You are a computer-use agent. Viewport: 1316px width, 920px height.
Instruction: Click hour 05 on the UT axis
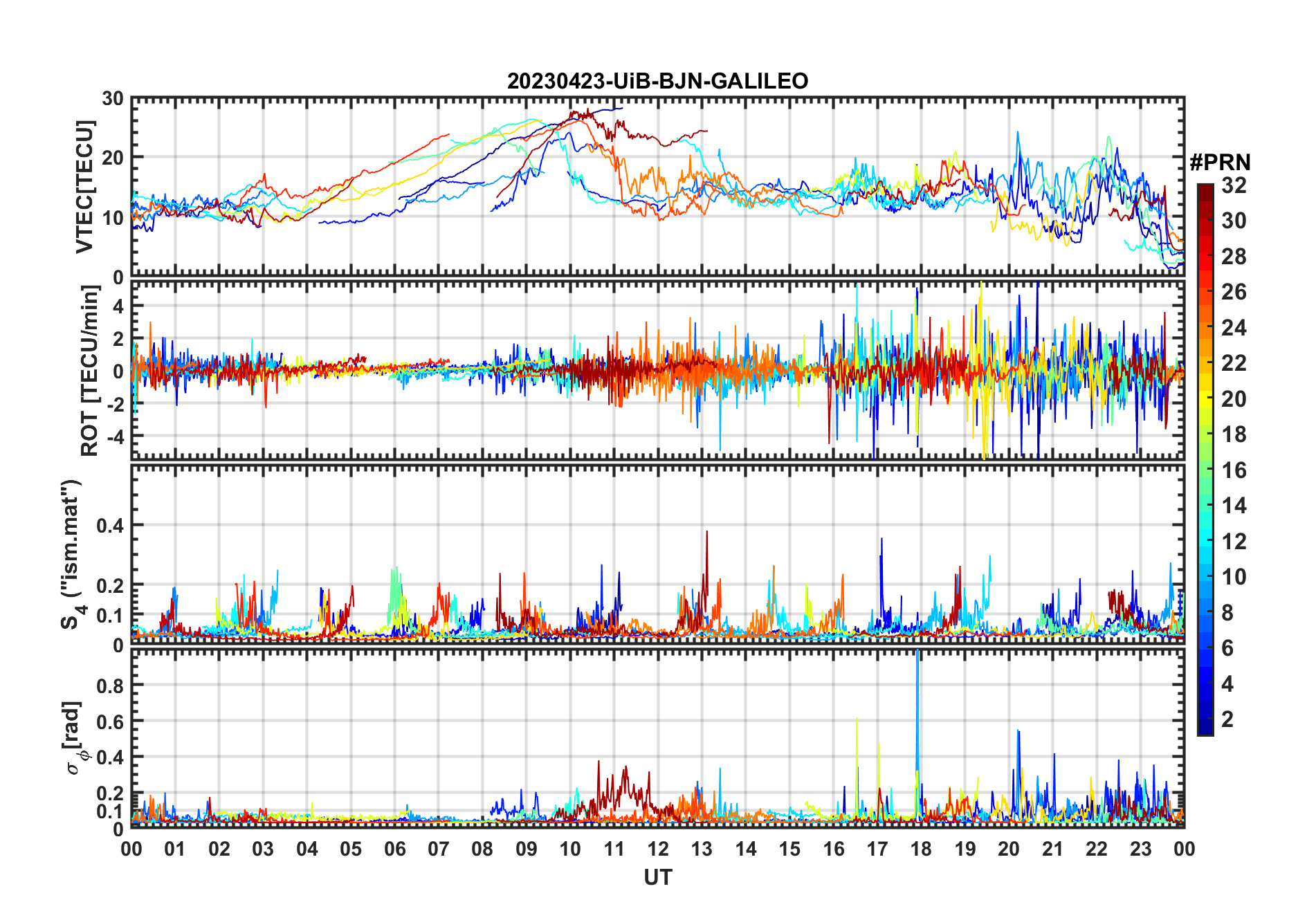(x=351, y=849)
